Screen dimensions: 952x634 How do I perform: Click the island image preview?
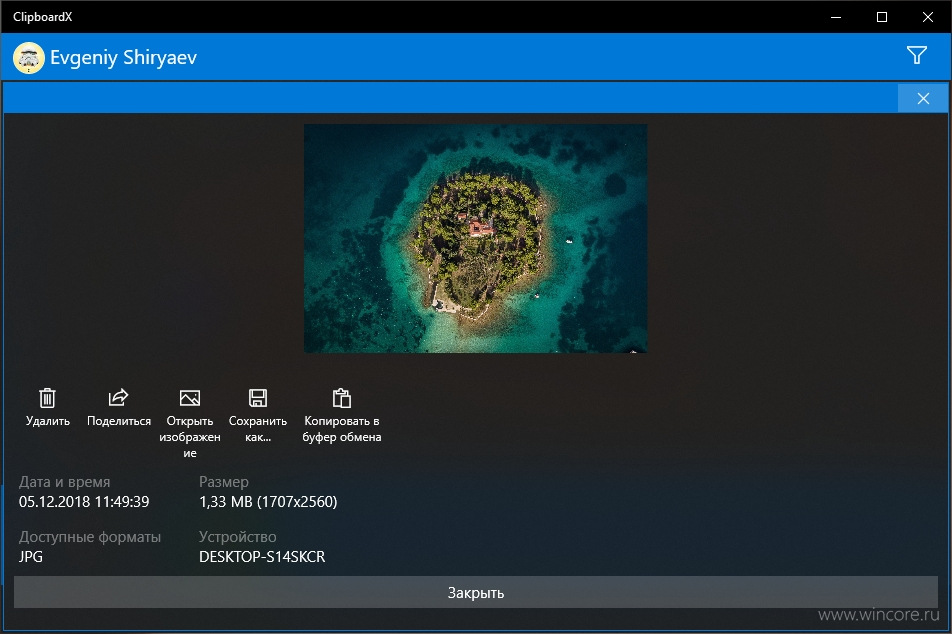click(x=475, y=239)
